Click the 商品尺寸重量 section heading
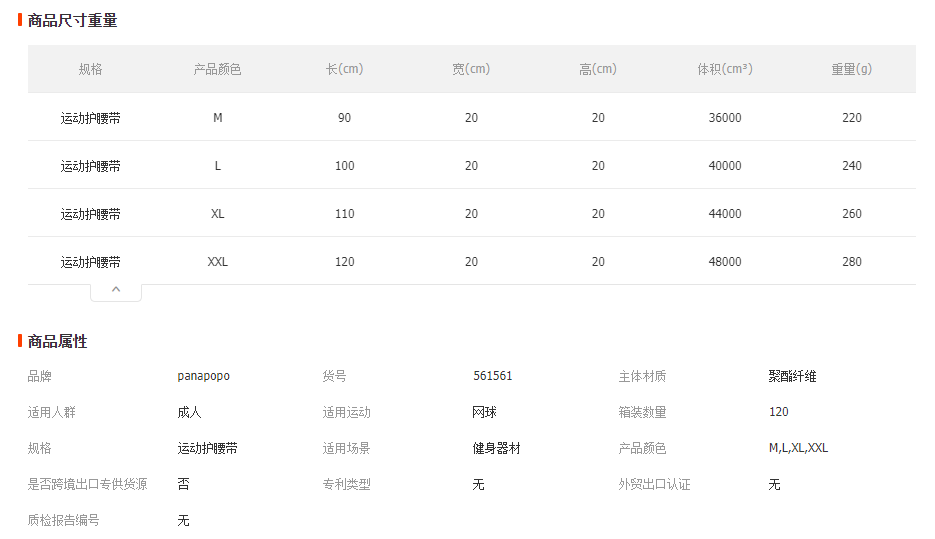Screen dimensions: 935x539 click(72, 20)
